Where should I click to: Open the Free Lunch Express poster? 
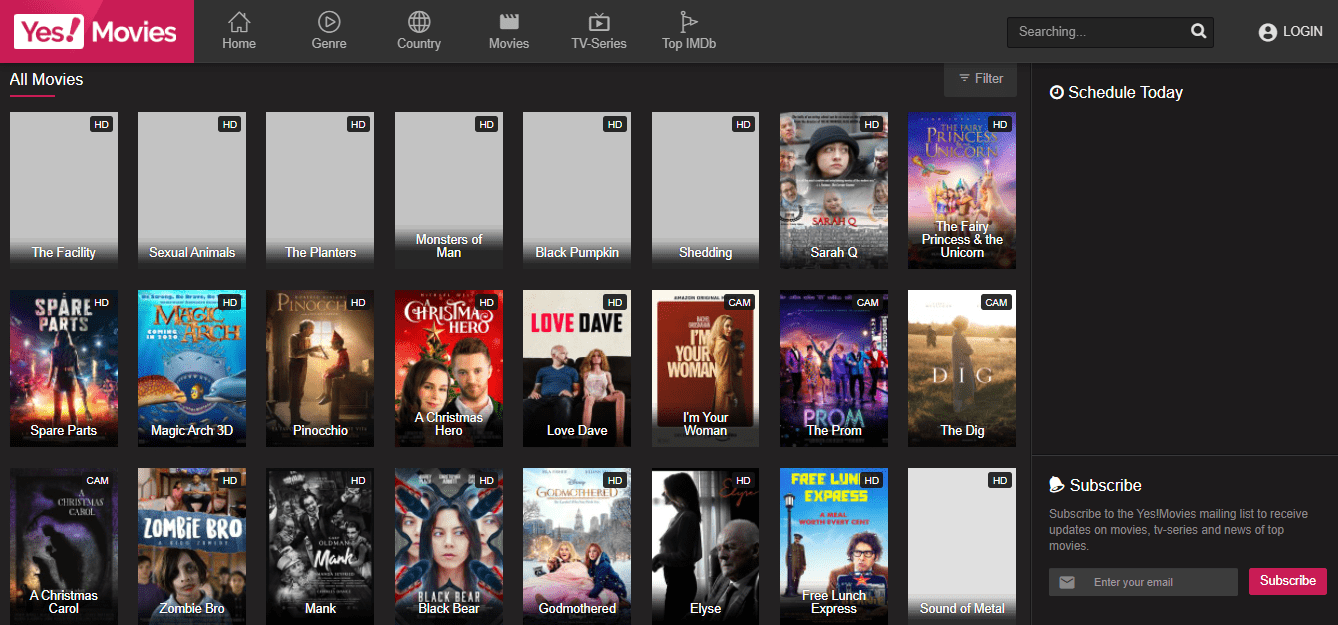click(x=834, y=546)
